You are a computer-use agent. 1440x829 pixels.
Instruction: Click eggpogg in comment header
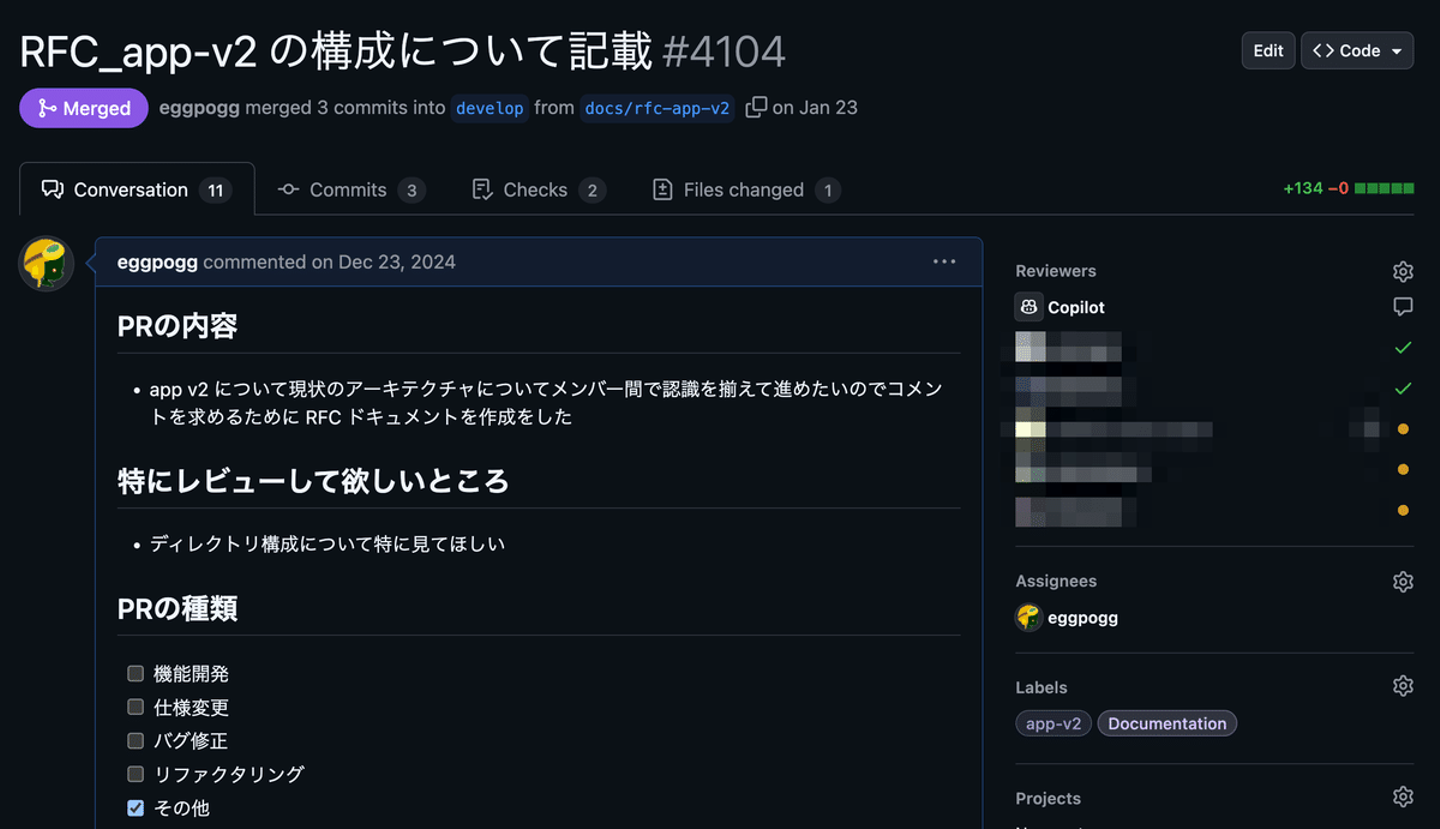click(157, 262)
